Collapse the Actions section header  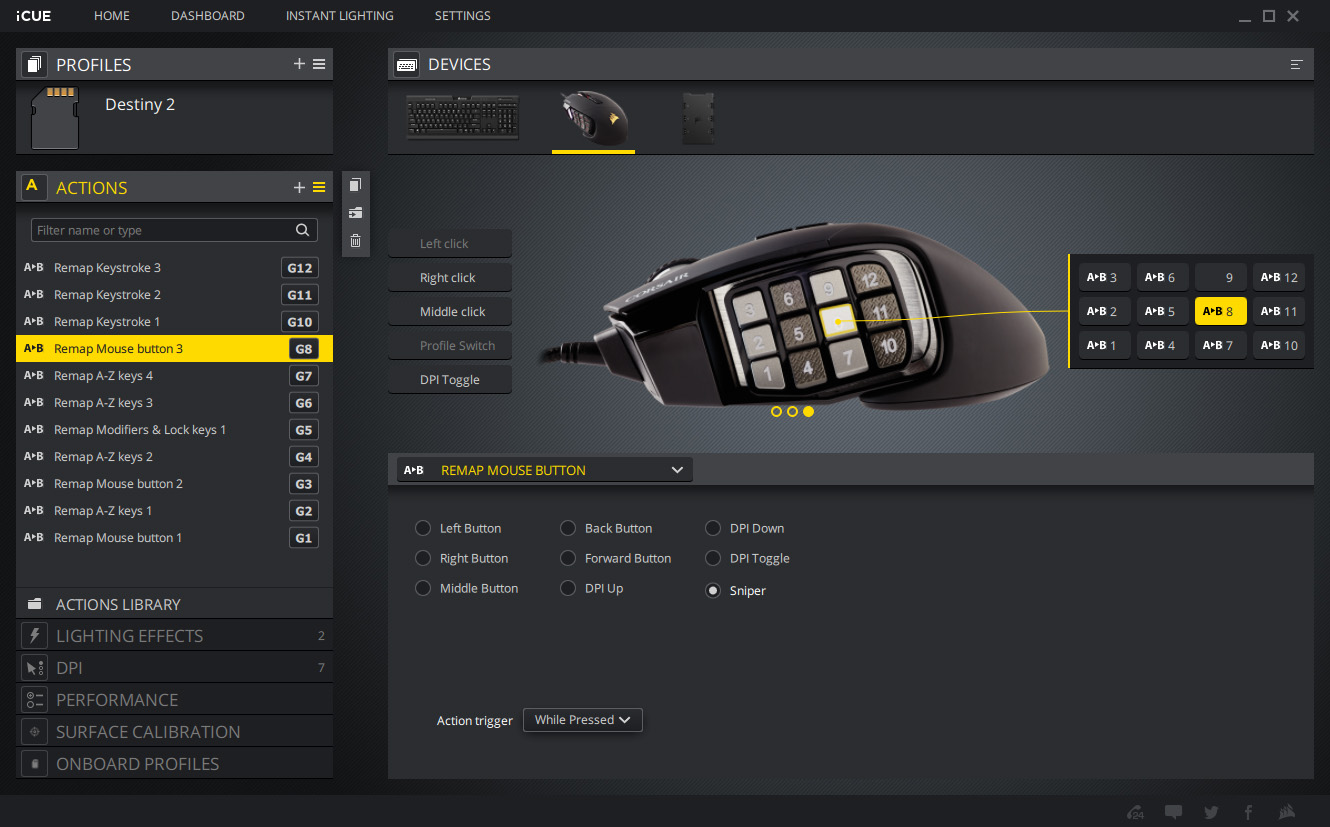point(174,187)
